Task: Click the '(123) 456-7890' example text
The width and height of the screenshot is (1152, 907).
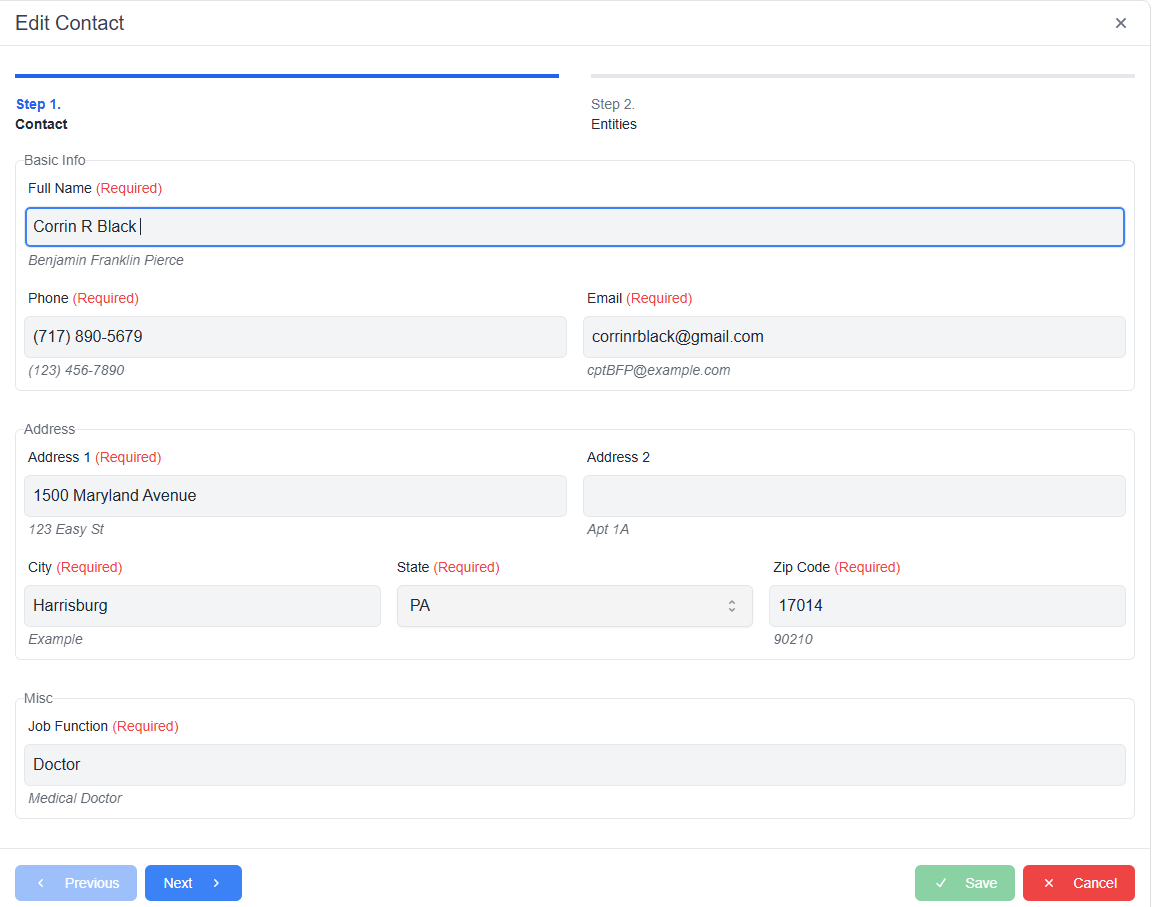Action: tap(76, 370)
